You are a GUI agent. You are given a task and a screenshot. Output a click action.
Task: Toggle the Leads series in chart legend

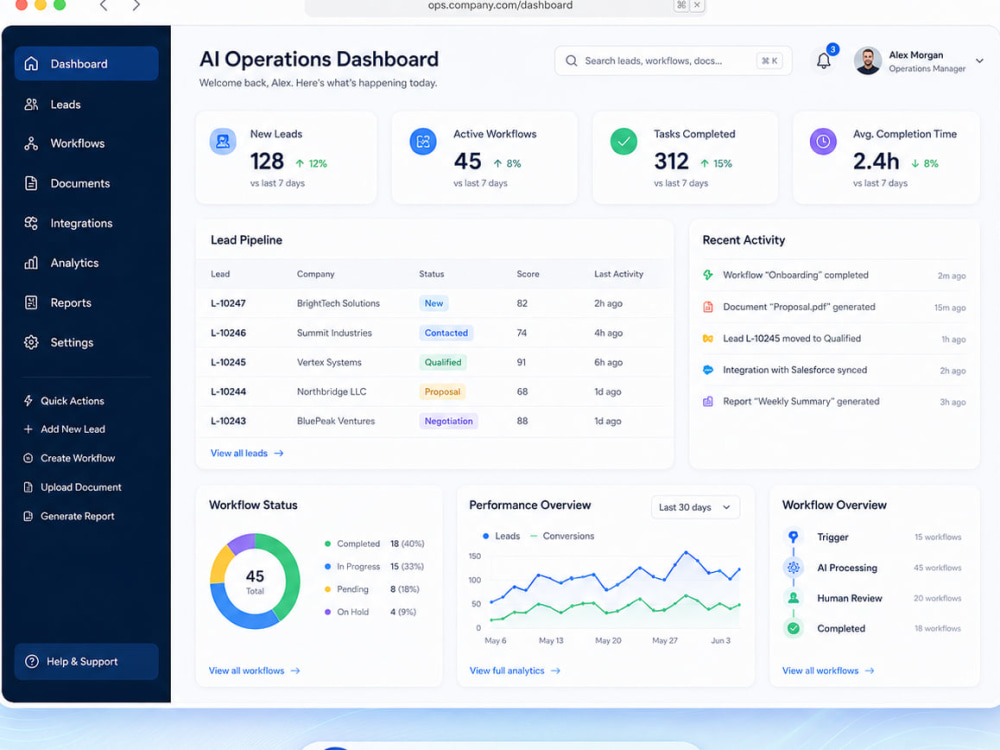(x=501, y=536)
